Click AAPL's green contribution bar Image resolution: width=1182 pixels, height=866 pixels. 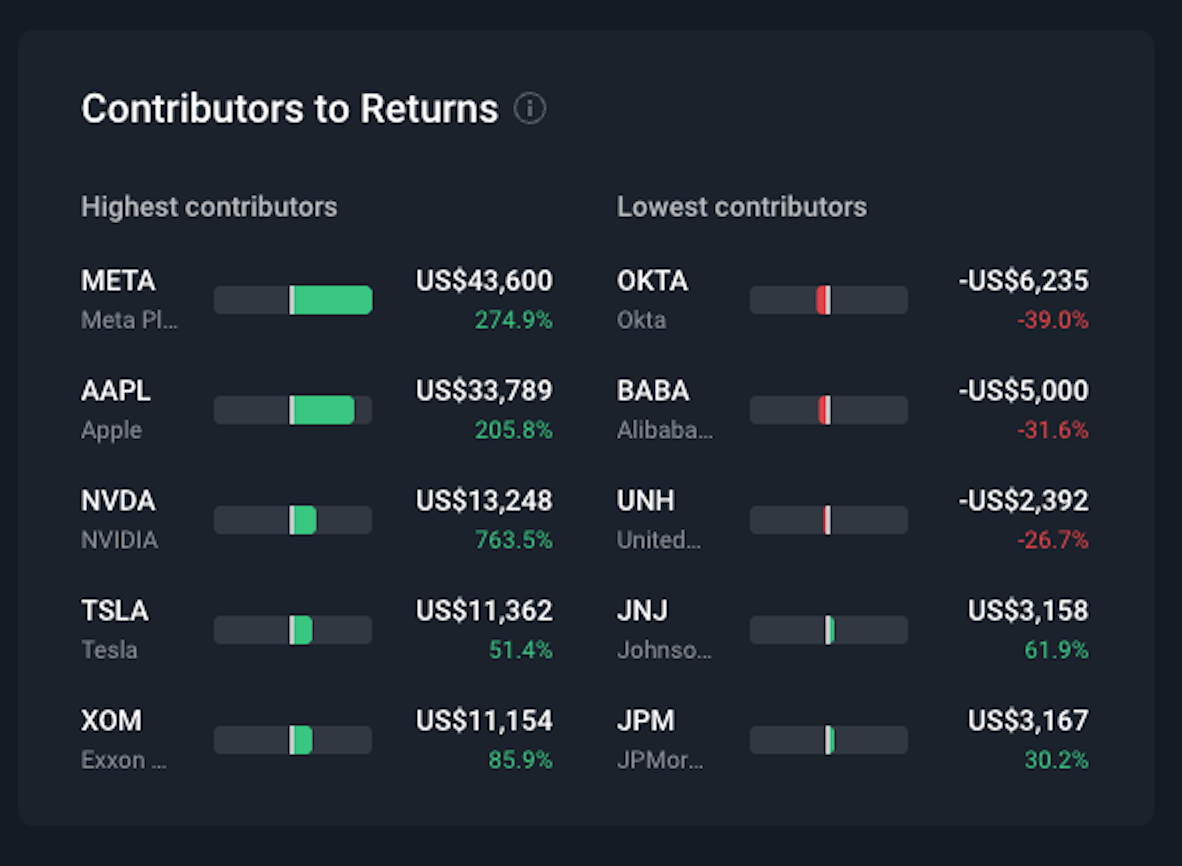pos(323,410)
